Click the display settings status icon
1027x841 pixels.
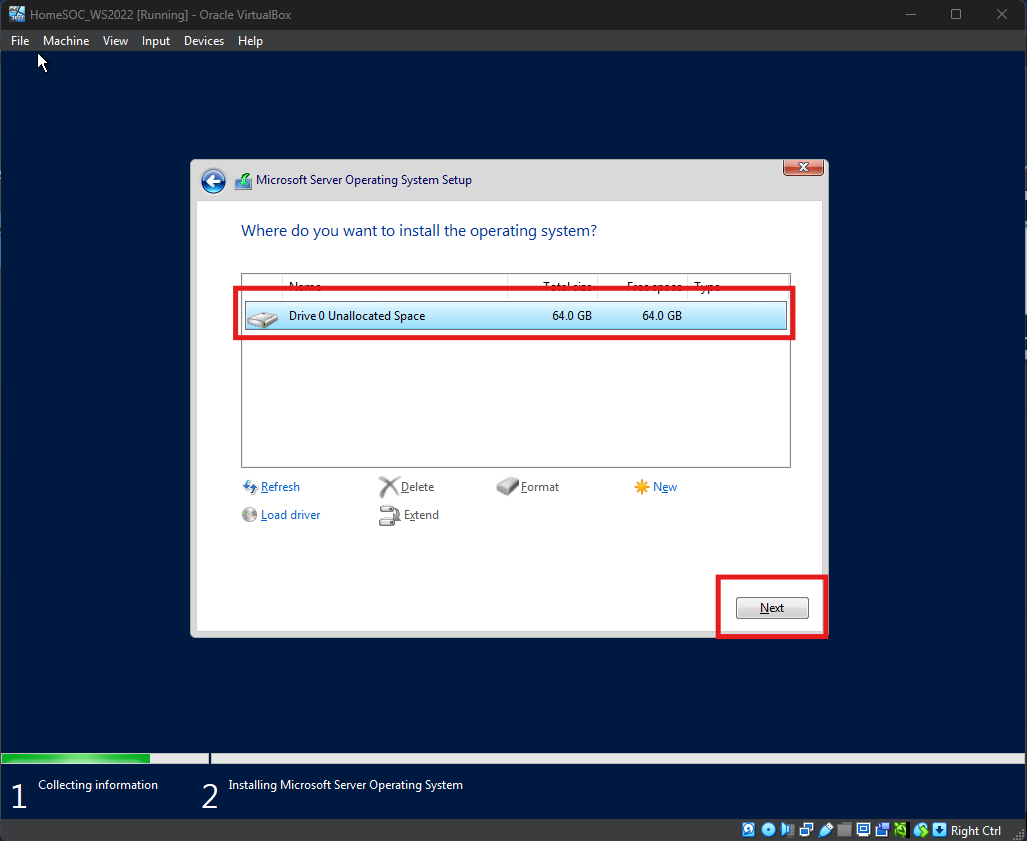point(863,830)
